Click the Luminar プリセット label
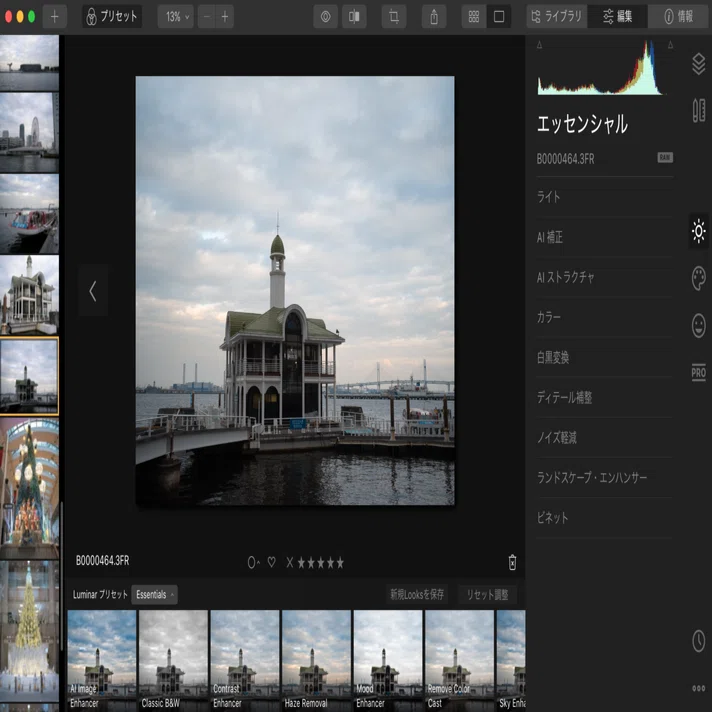This screenshot has height=712, width=712. (100, 594)
